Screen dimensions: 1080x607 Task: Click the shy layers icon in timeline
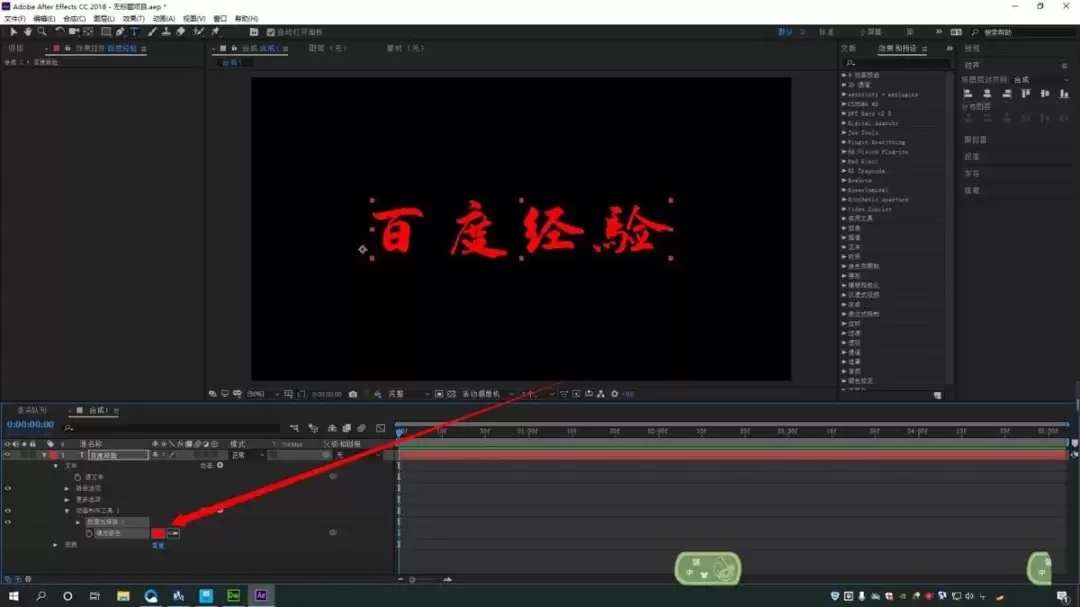pos(332,429)
